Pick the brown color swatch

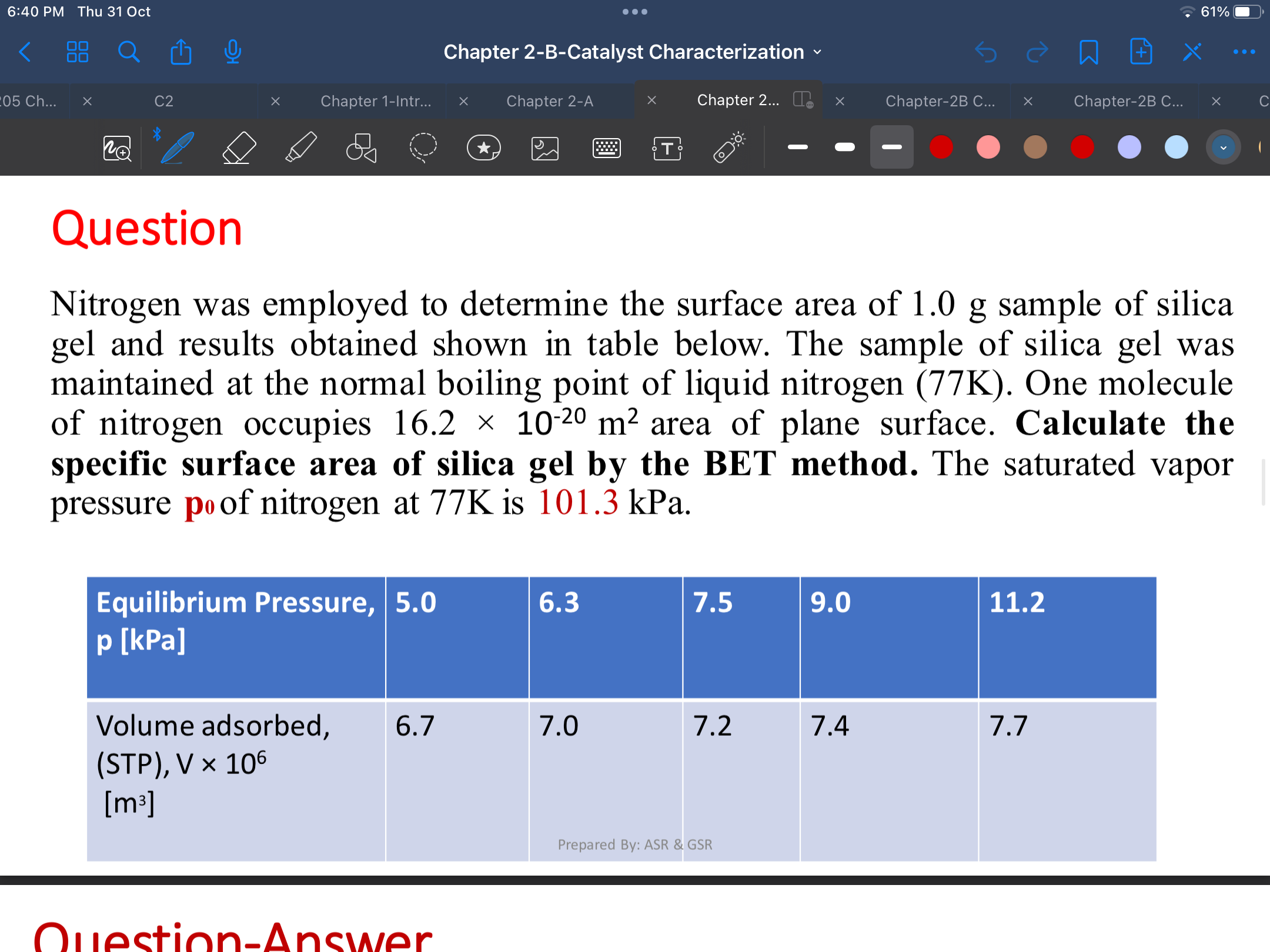[1035, 147]
